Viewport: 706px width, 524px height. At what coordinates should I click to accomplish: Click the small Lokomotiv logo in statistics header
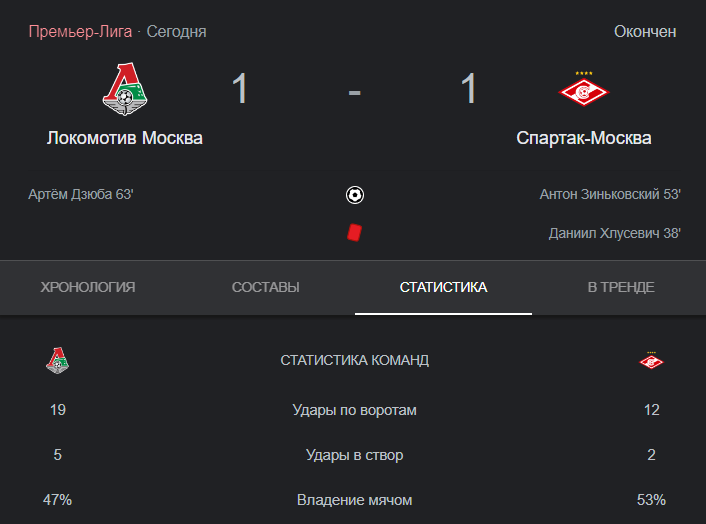coord(58,360)
